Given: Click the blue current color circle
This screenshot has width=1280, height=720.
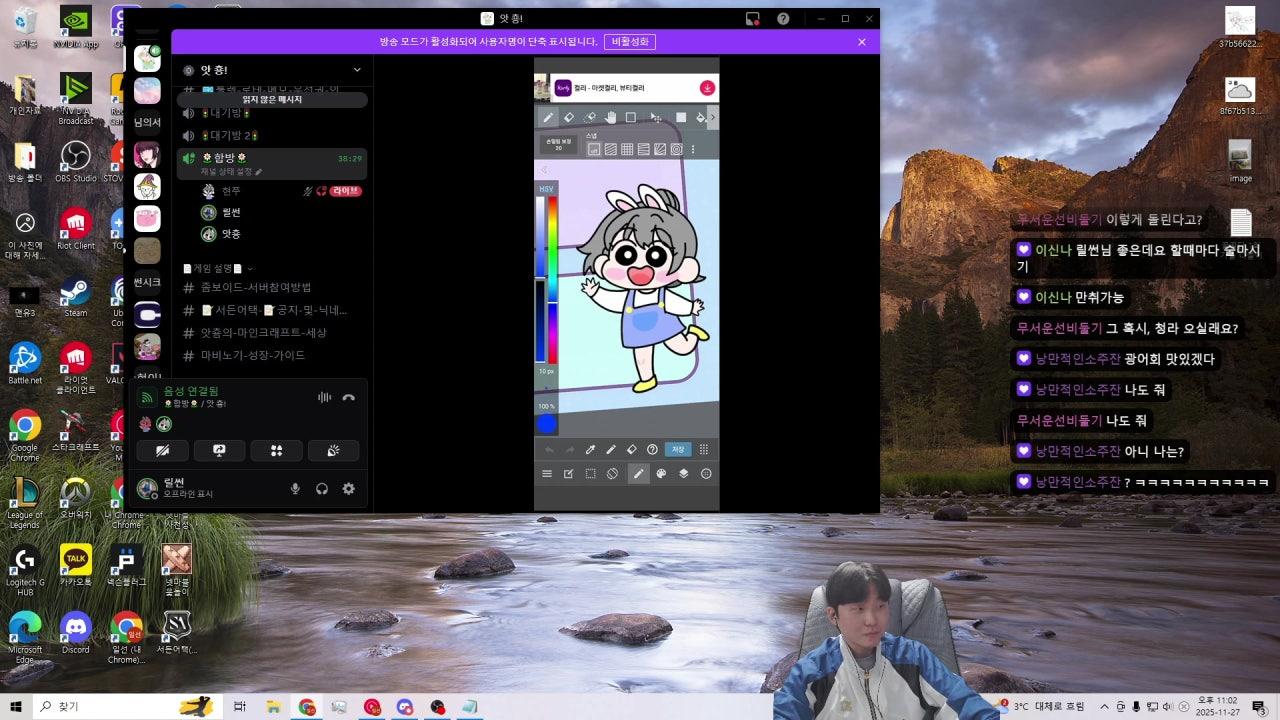Looking at the screenshot, I should (546, 424).
